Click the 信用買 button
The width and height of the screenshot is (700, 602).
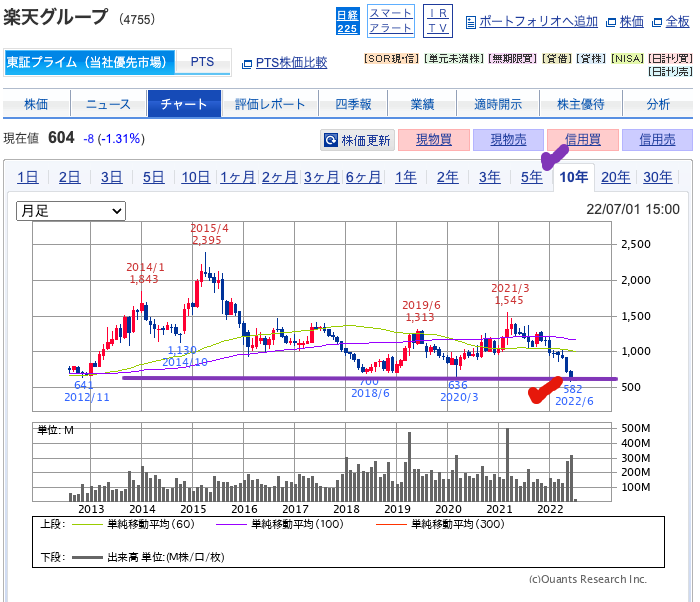point(583,140)
